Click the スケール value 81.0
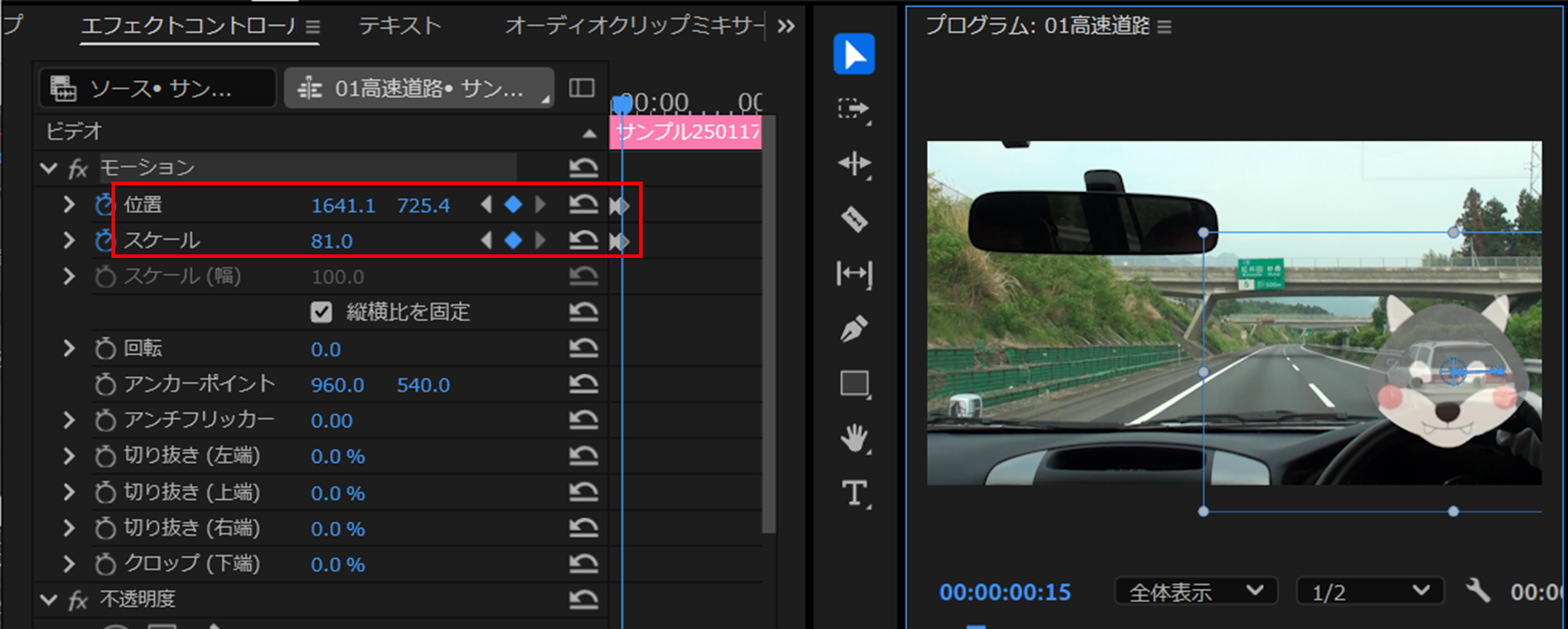Image resolution: width=1568 pixels, height=629 pixels. click(332, 241)
